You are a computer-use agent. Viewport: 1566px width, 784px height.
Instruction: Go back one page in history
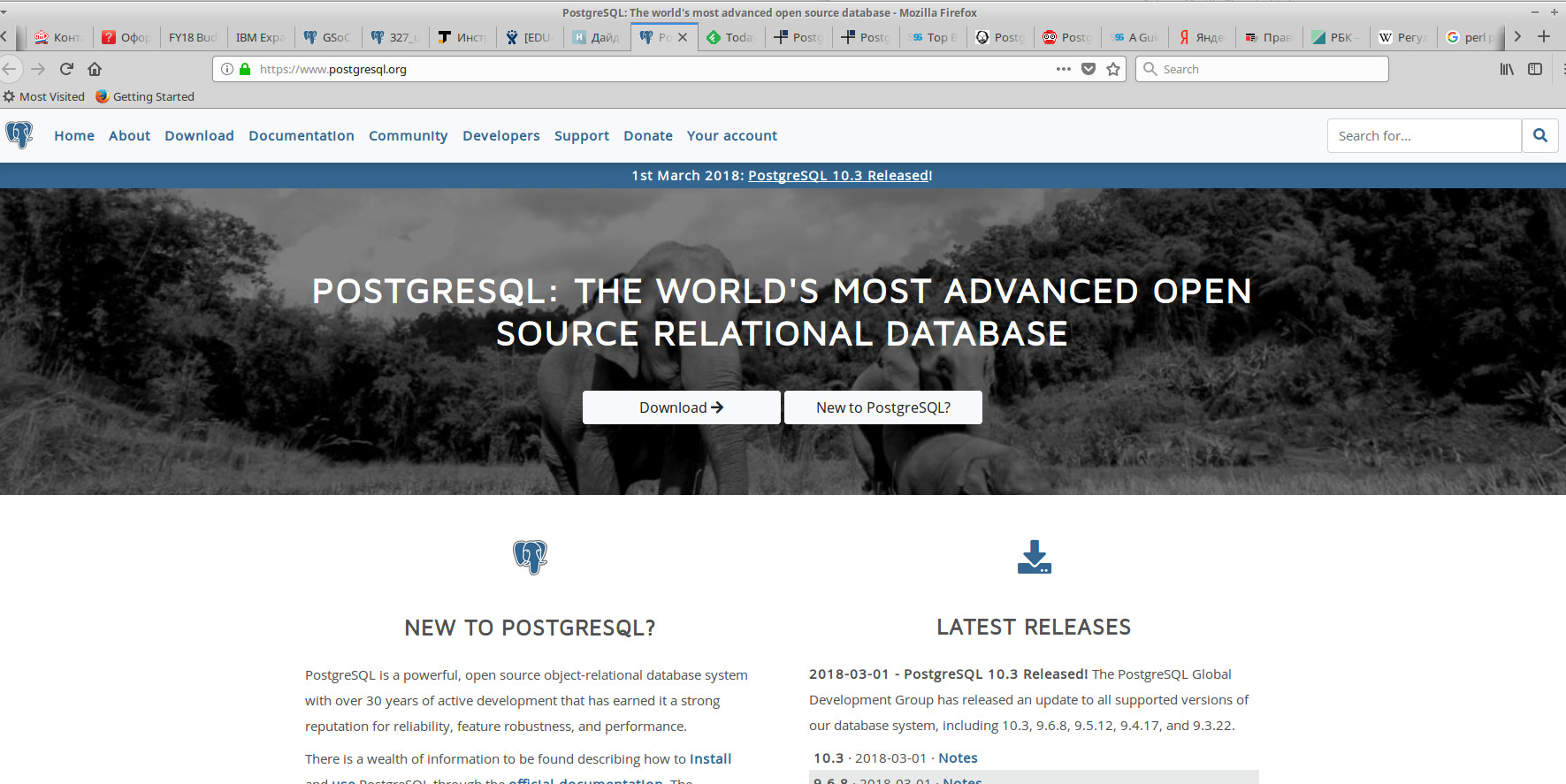(x=10, y=69)
